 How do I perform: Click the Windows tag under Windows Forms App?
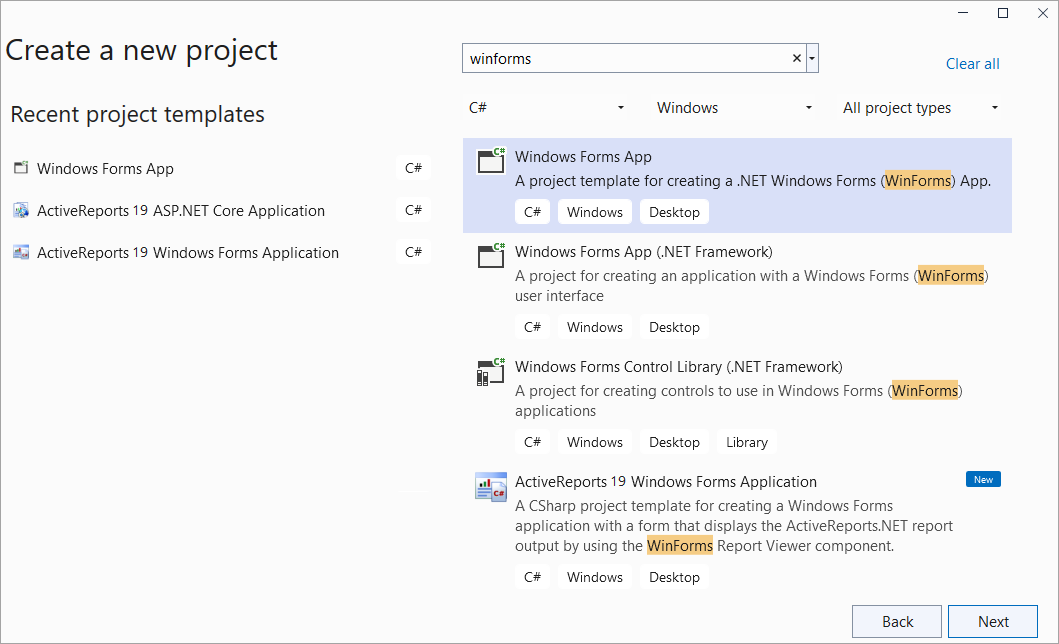pos(594,212)
